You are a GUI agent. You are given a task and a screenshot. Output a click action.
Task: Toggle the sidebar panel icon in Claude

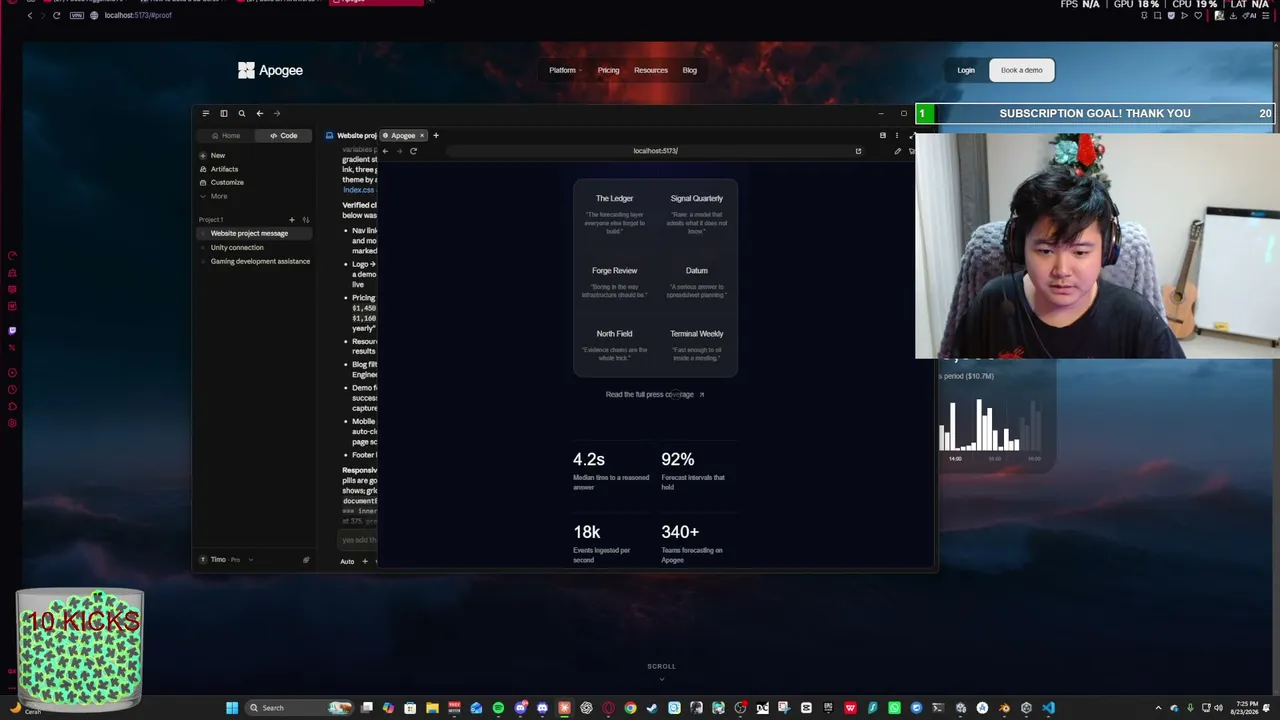coord(224,113)
